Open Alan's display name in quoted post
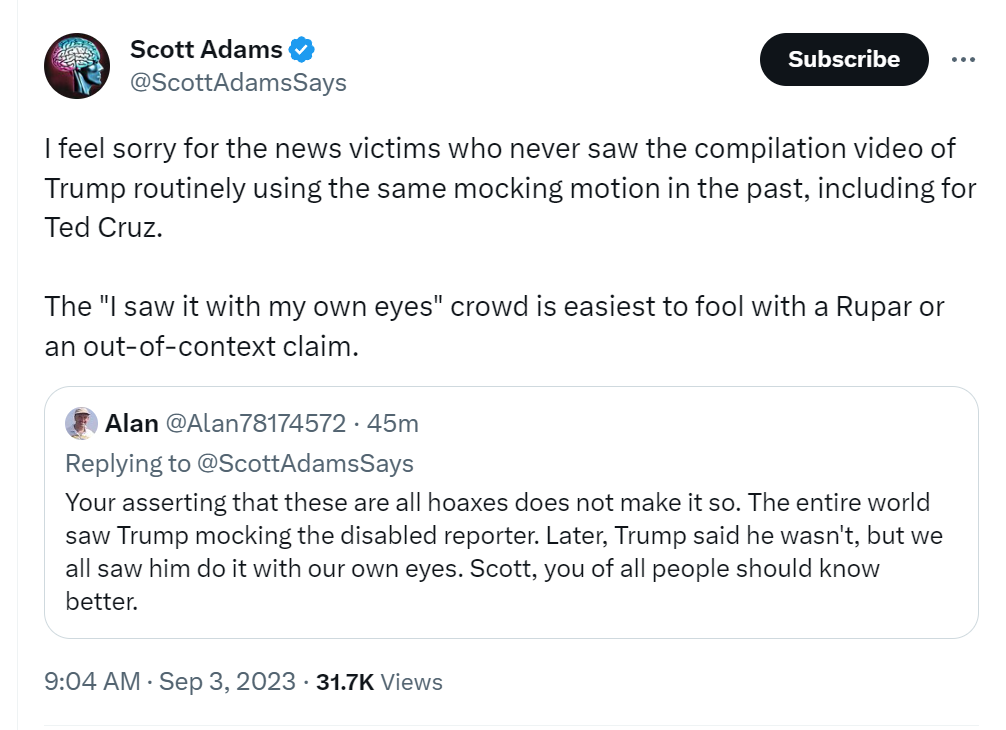The height and width of the screenshot is (730, 1006). [x=132, y=423]
